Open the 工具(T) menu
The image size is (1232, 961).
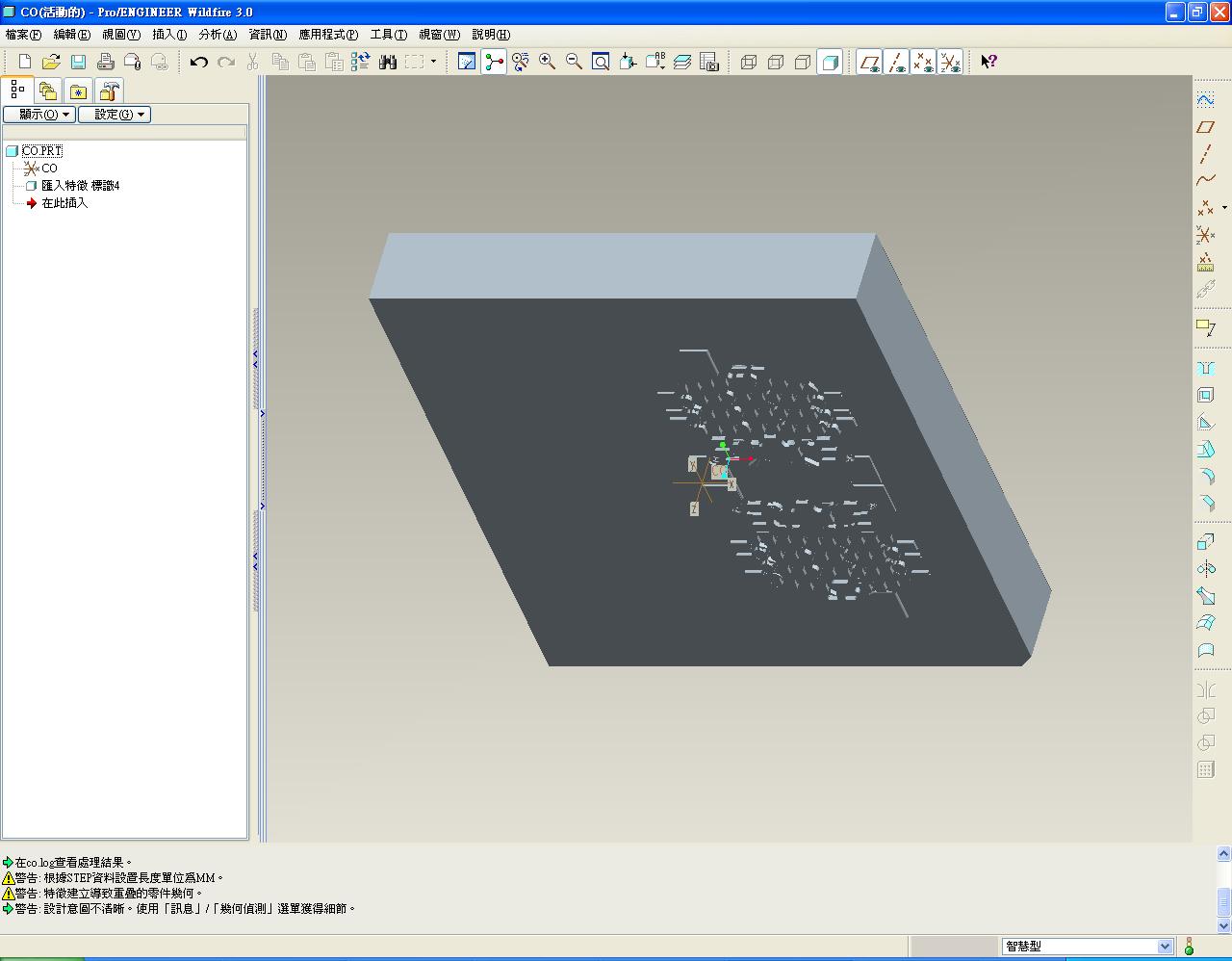(x=389, y=35)
